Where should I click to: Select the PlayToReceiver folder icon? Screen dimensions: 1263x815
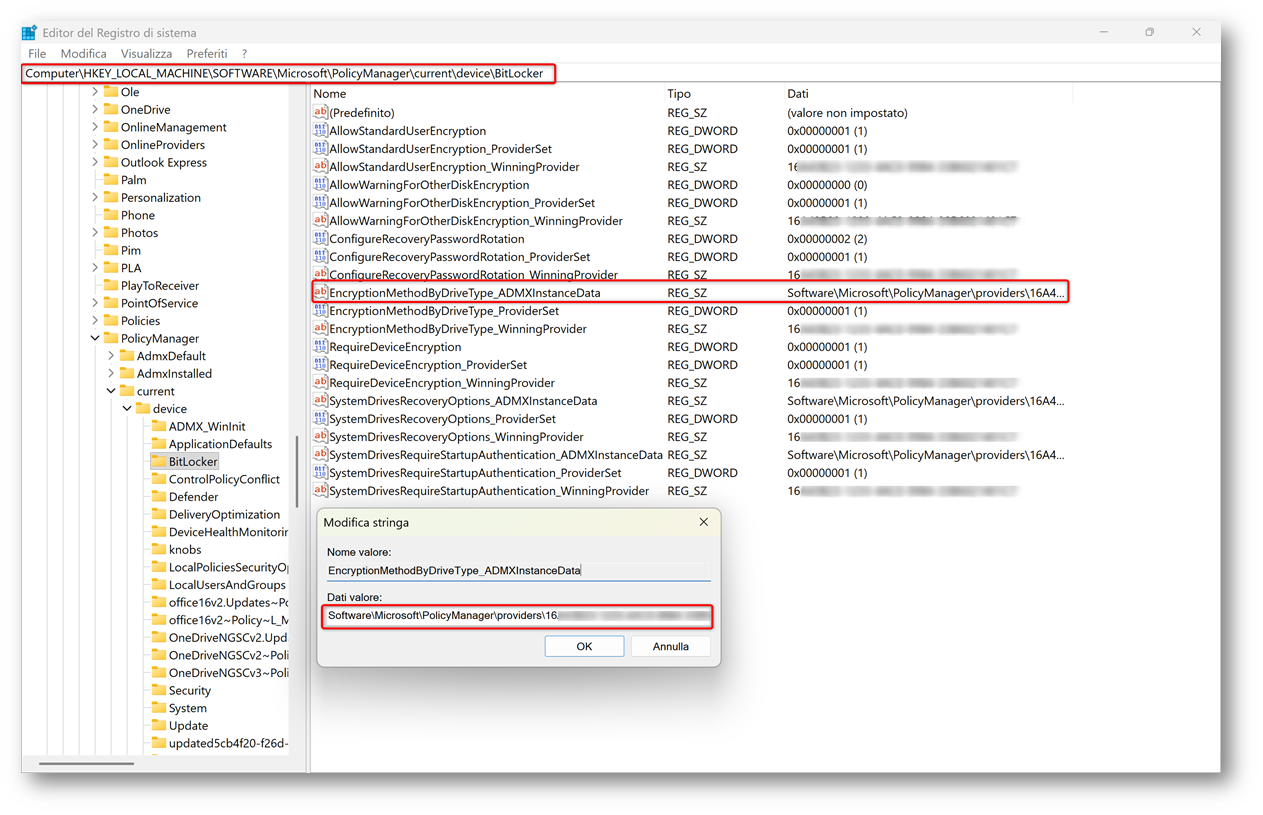[110, 286]
